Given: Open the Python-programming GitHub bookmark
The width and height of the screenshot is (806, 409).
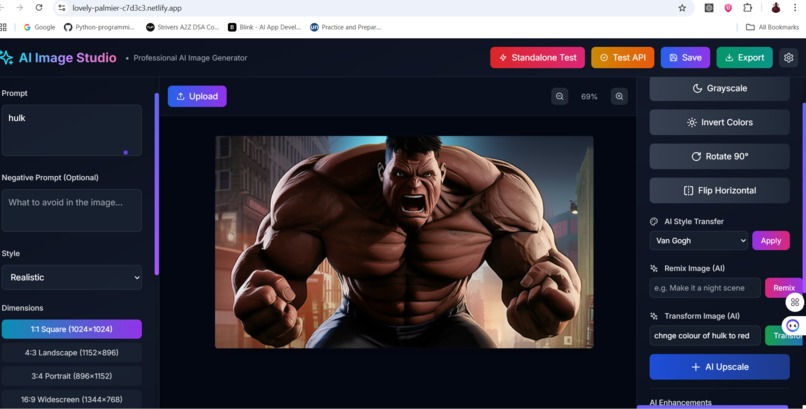Looking at the screenshot, I should (99, 27).
